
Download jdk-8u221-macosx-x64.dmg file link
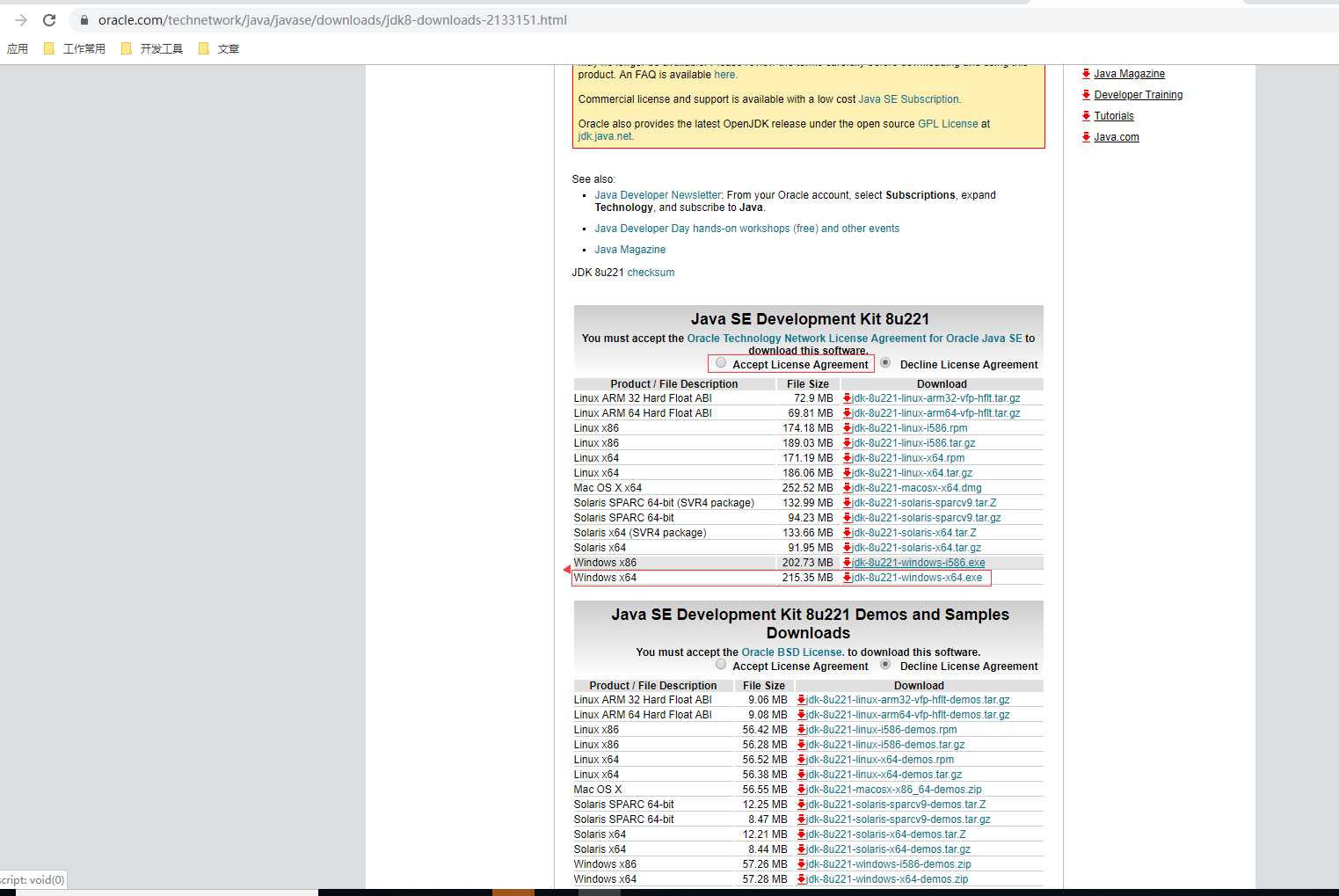916,488
